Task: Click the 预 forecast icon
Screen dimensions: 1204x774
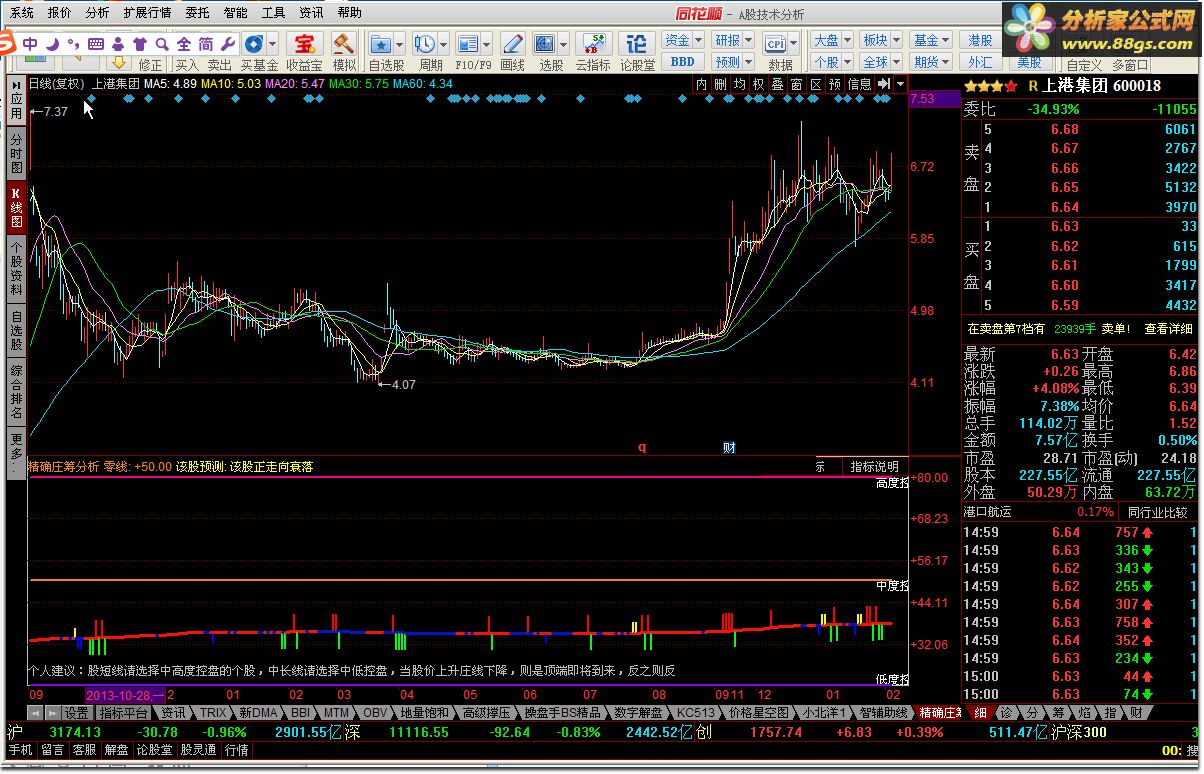Action: (835, 85)
